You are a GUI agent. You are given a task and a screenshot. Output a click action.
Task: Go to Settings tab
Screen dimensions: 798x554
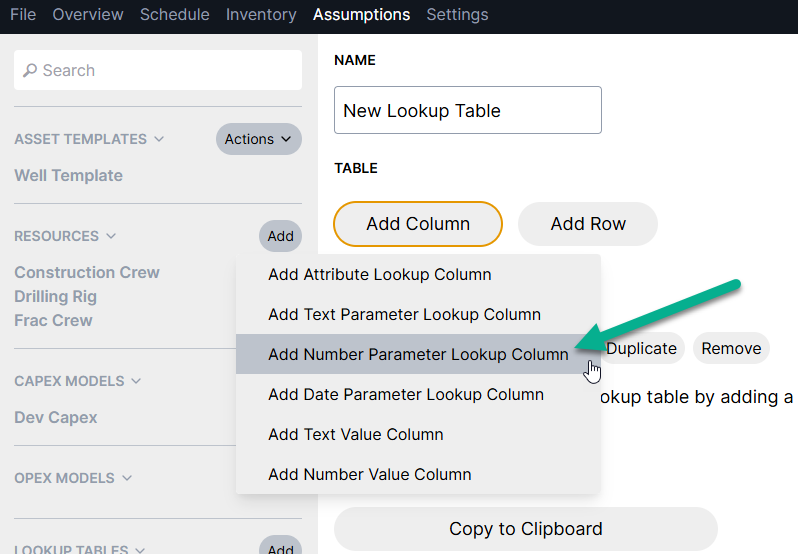point(457,15)
